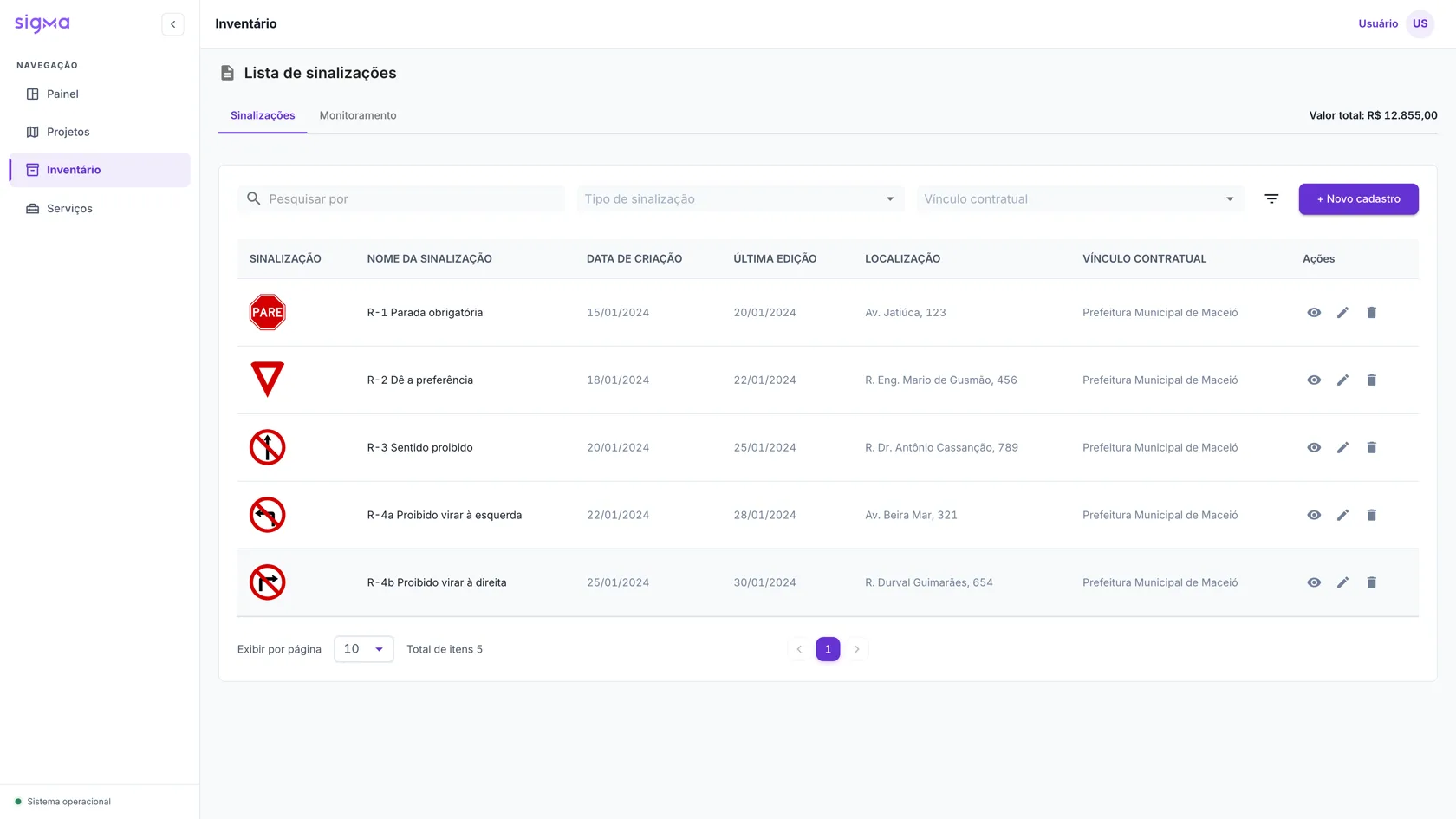Collapse the sidebar with the chevron button
The height and width of the screenshot is (819, 1456).
[x=172, y=24]
